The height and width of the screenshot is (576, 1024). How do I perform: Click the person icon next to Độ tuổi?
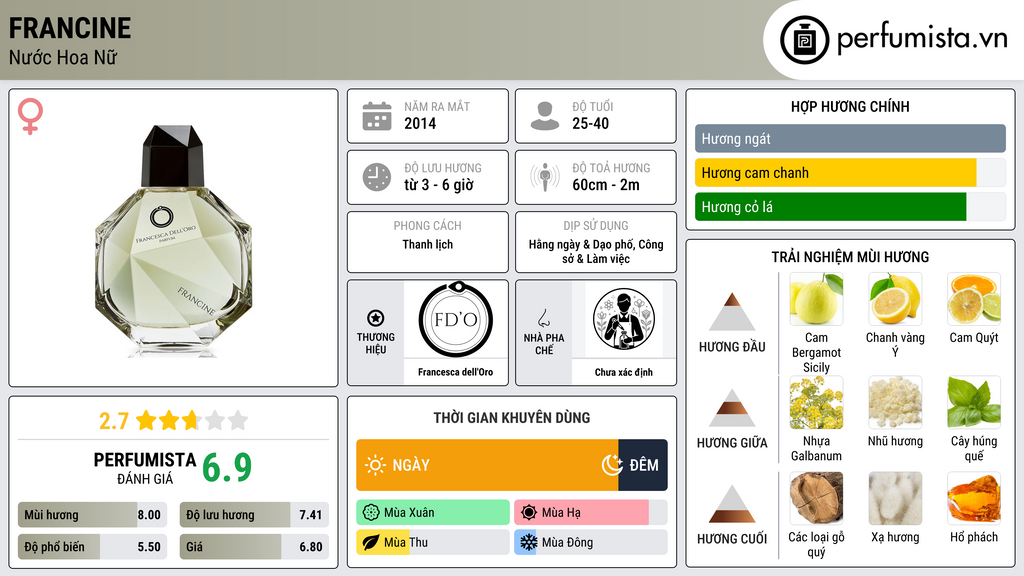click(x=545, y=116)
